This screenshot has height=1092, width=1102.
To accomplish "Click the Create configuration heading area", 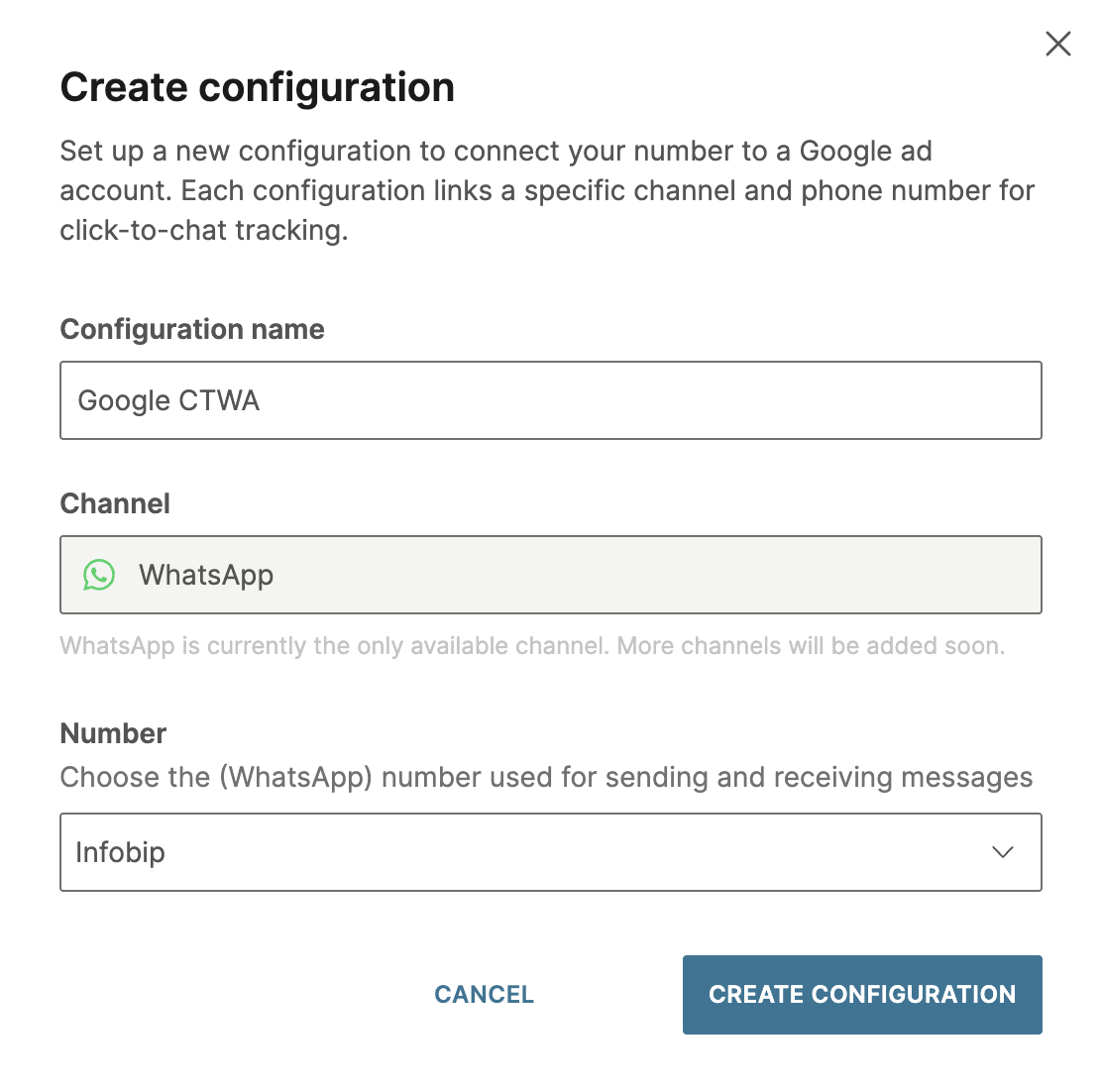I will (258, 87).
